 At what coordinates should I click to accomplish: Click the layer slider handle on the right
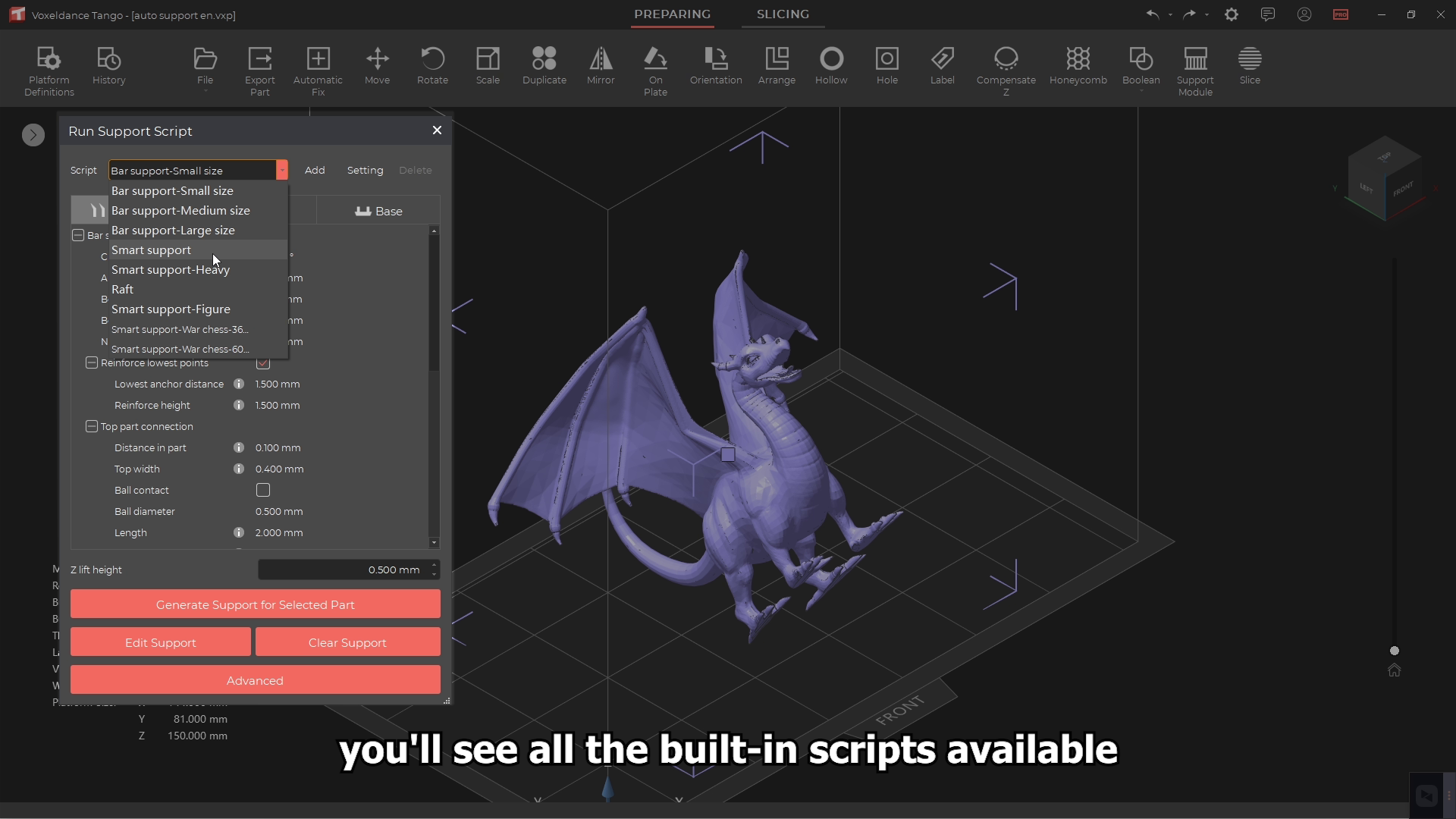pos(1394,651)
